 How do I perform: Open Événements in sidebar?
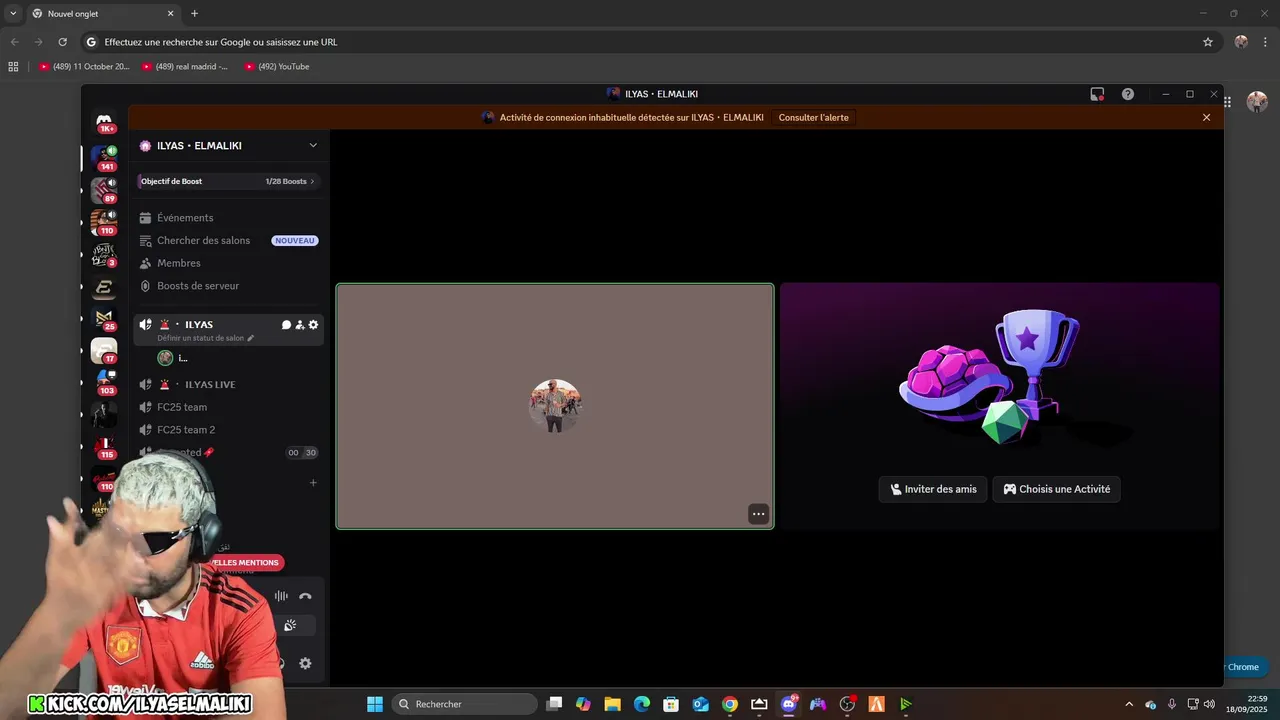[x=228, y=218]
